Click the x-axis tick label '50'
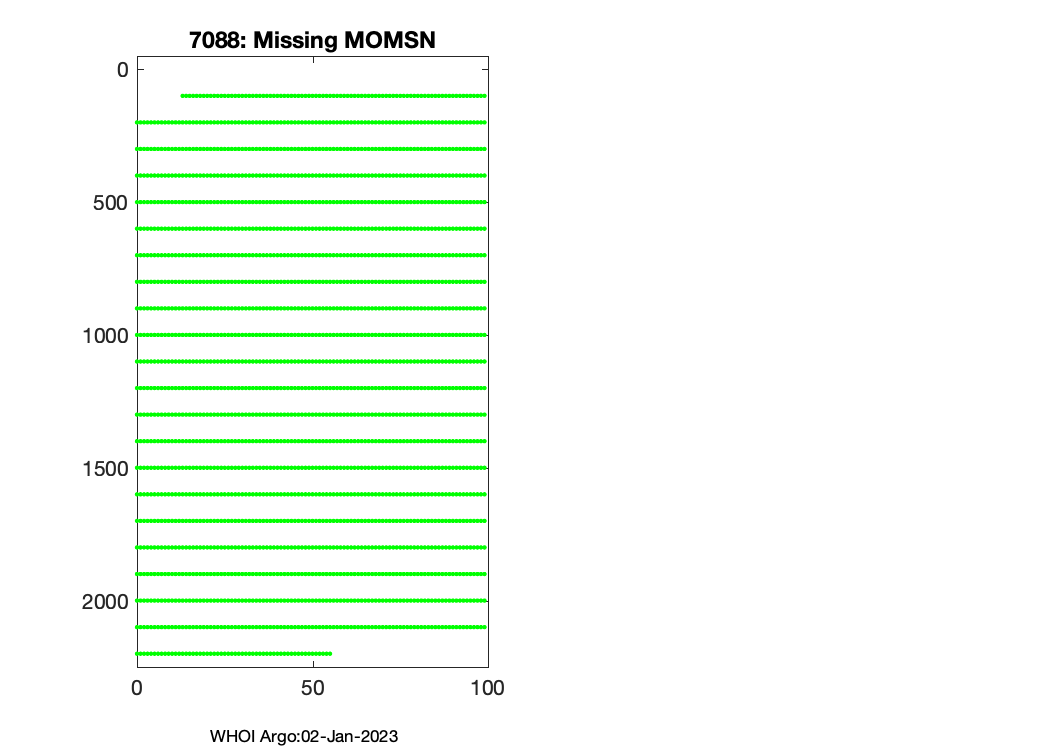This screenshot has width=1050, height=750. (x=313, y=688)
